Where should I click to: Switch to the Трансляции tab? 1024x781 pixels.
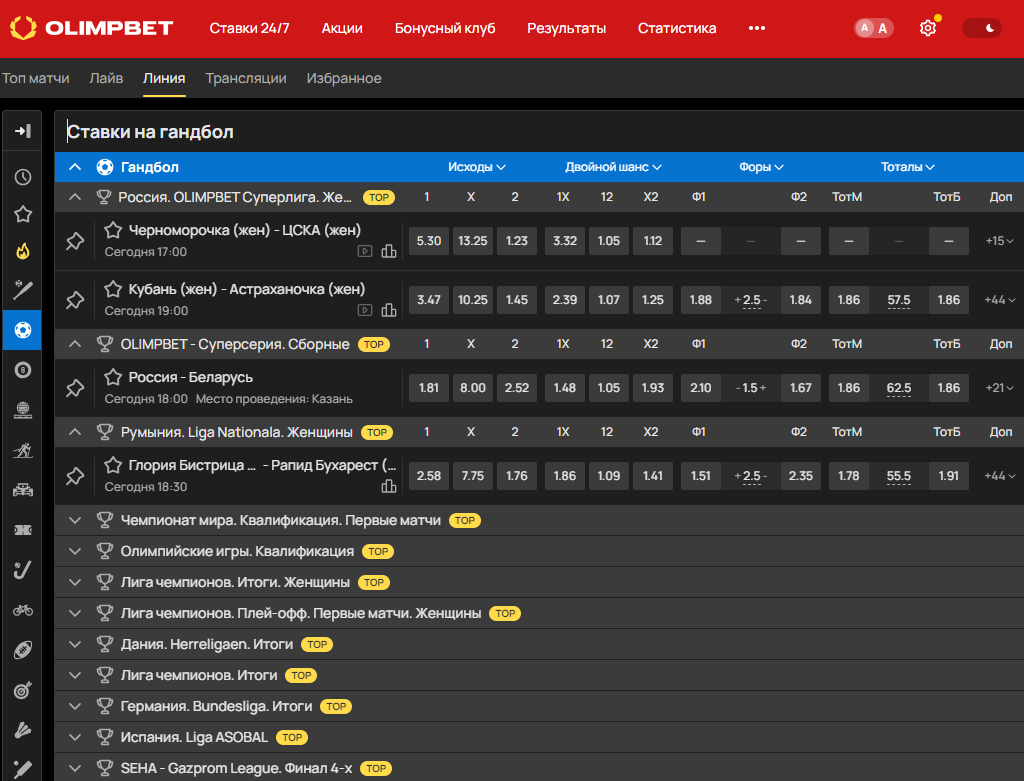[246, 78]
